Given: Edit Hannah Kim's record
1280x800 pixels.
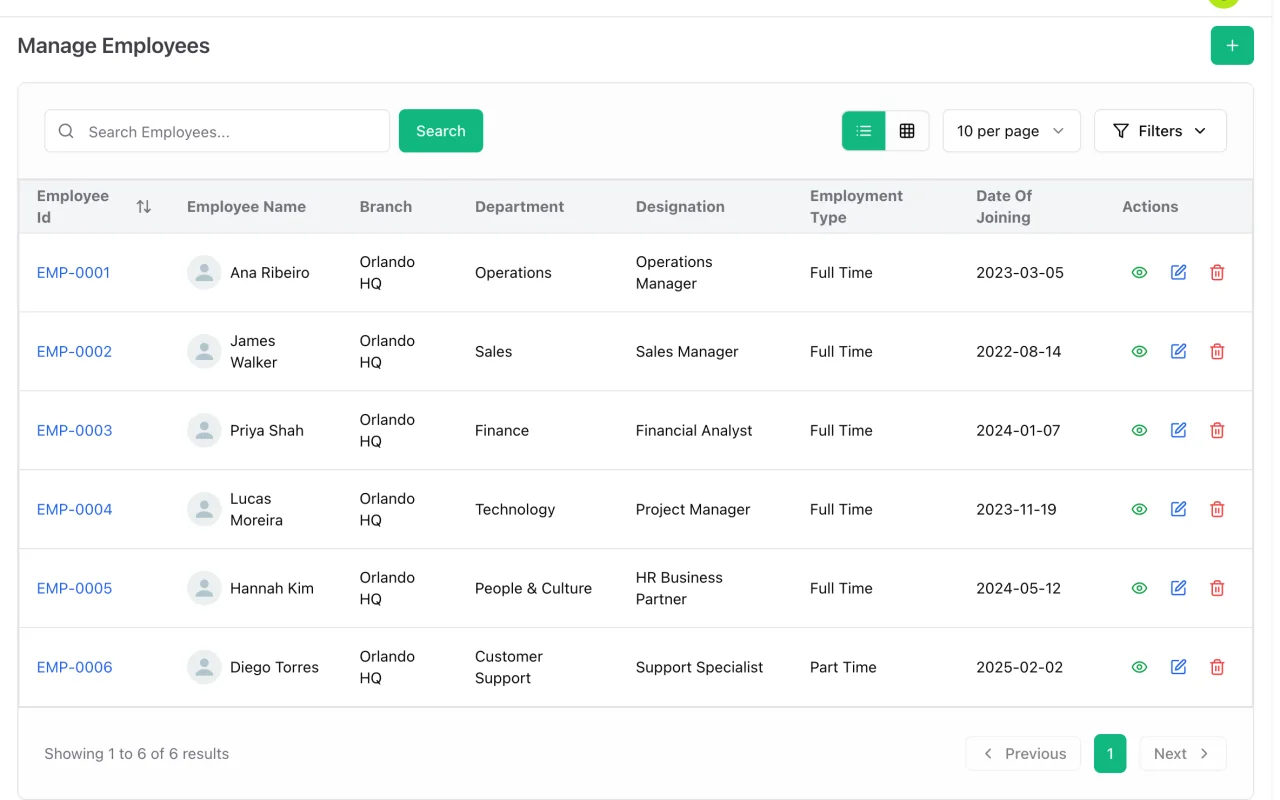Looking at the screenshot, I should tap(1178, 588).
